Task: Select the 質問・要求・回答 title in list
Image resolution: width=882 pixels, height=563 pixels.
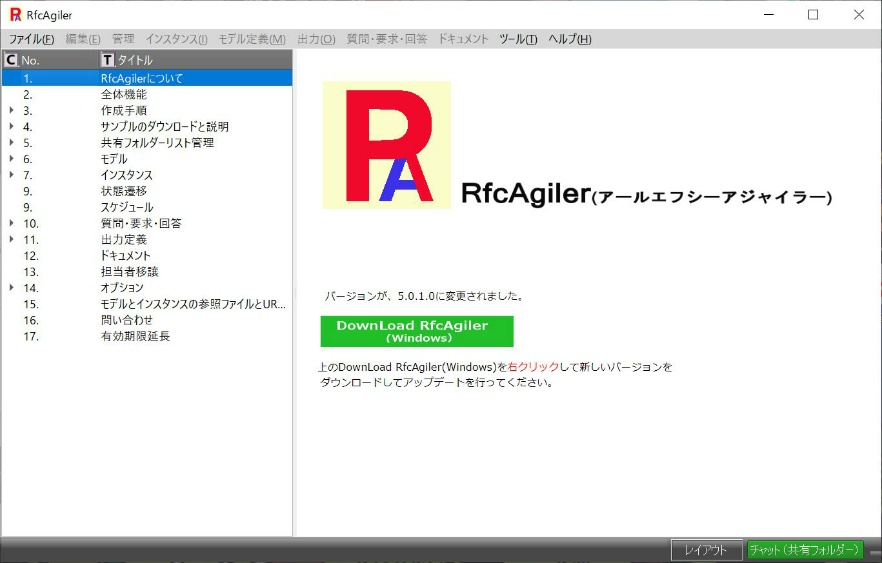Action: (141, 223)
